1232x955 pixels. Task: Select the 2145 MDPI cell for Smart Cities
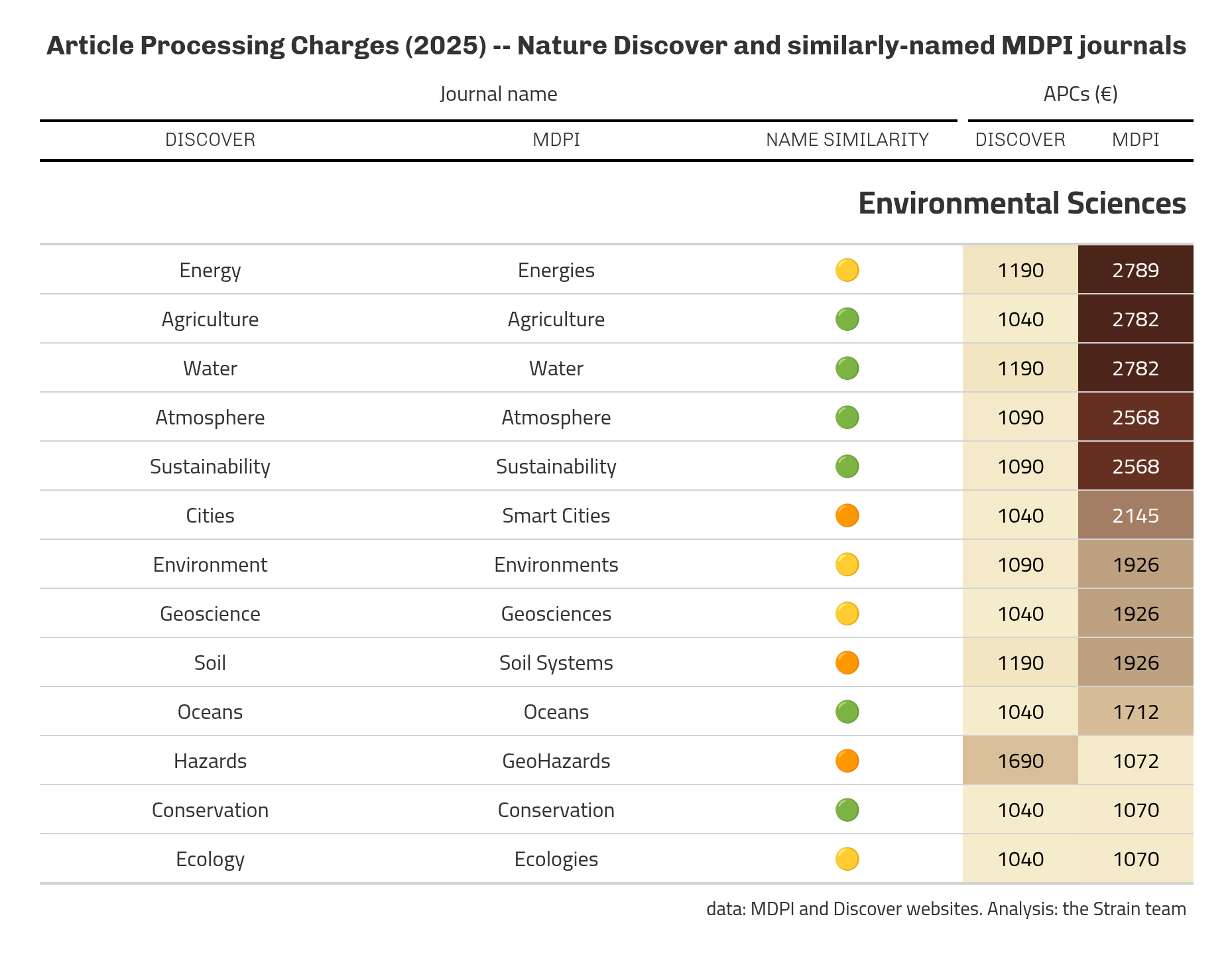tap(1135, 515)
